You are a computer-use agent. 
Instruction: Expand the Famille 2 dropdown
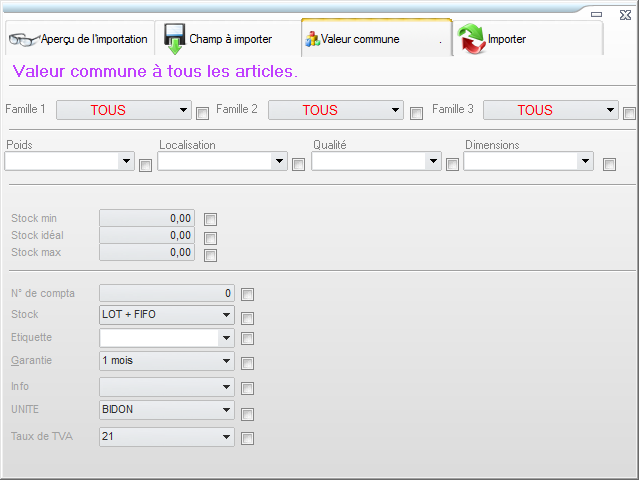[x=396, y=110]
